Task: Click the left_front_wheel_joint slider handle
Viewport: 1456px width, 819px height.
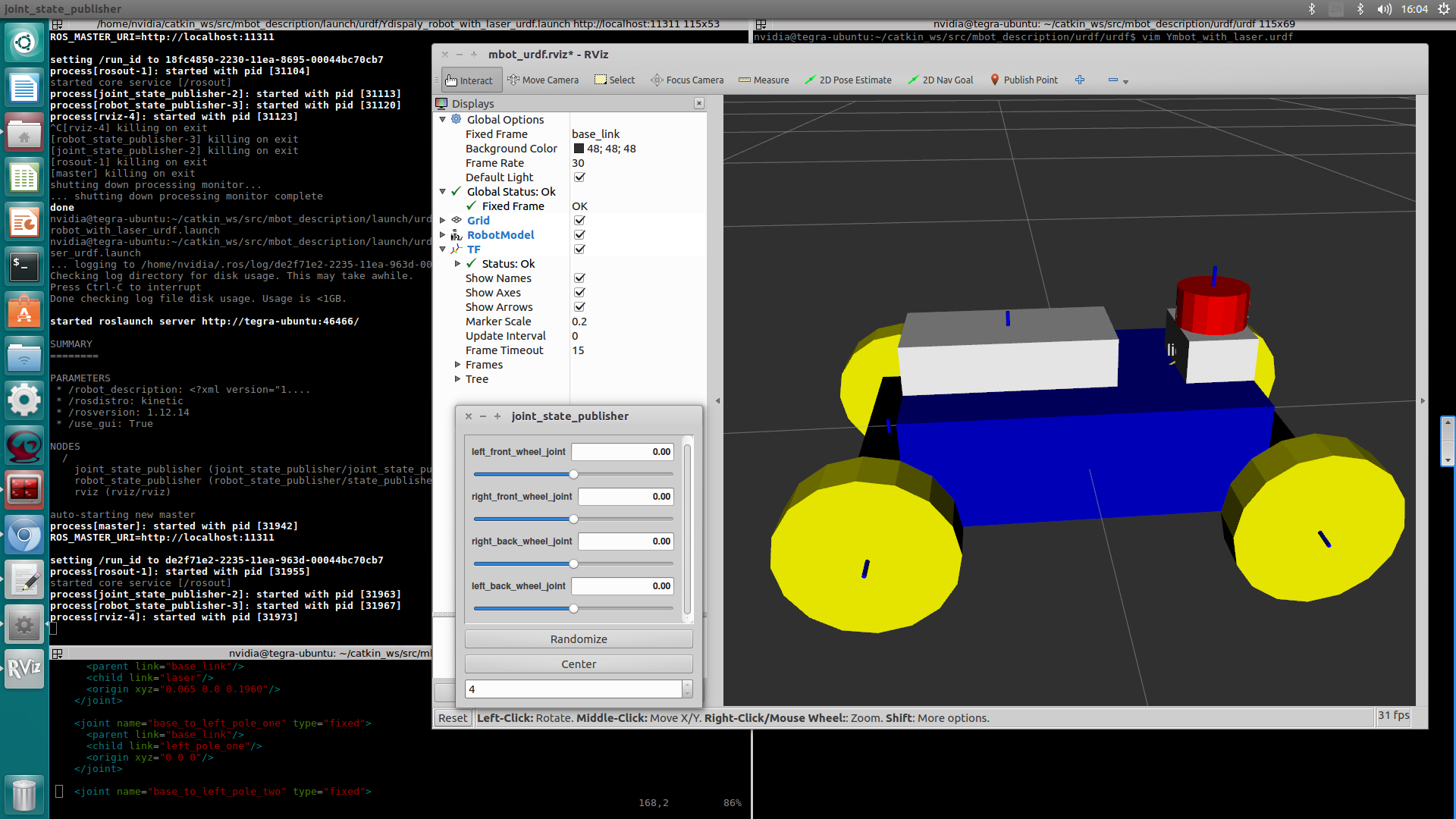Action: pos(573,475)
